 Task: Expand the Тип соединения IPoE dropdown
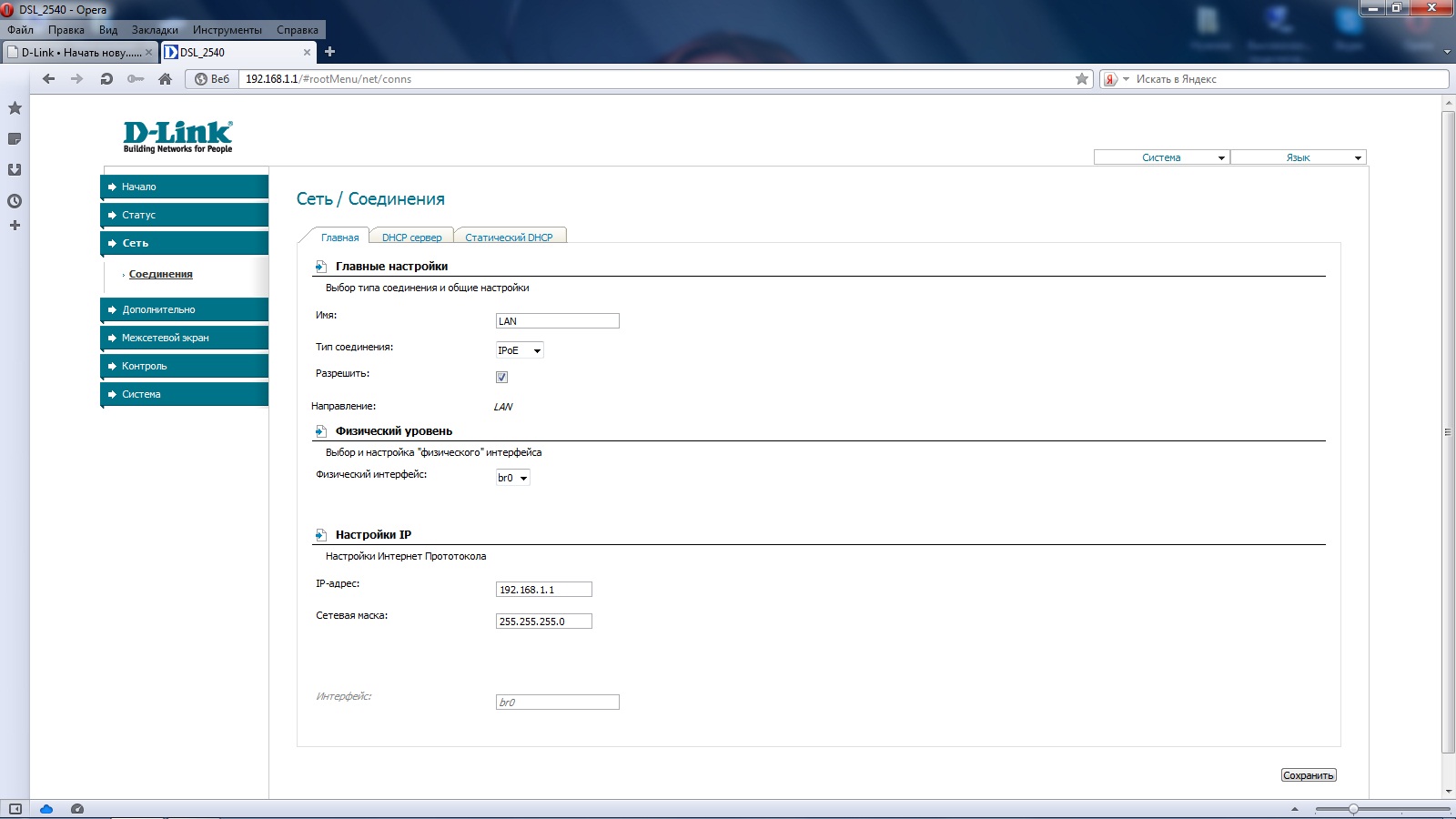coord(520,350)
